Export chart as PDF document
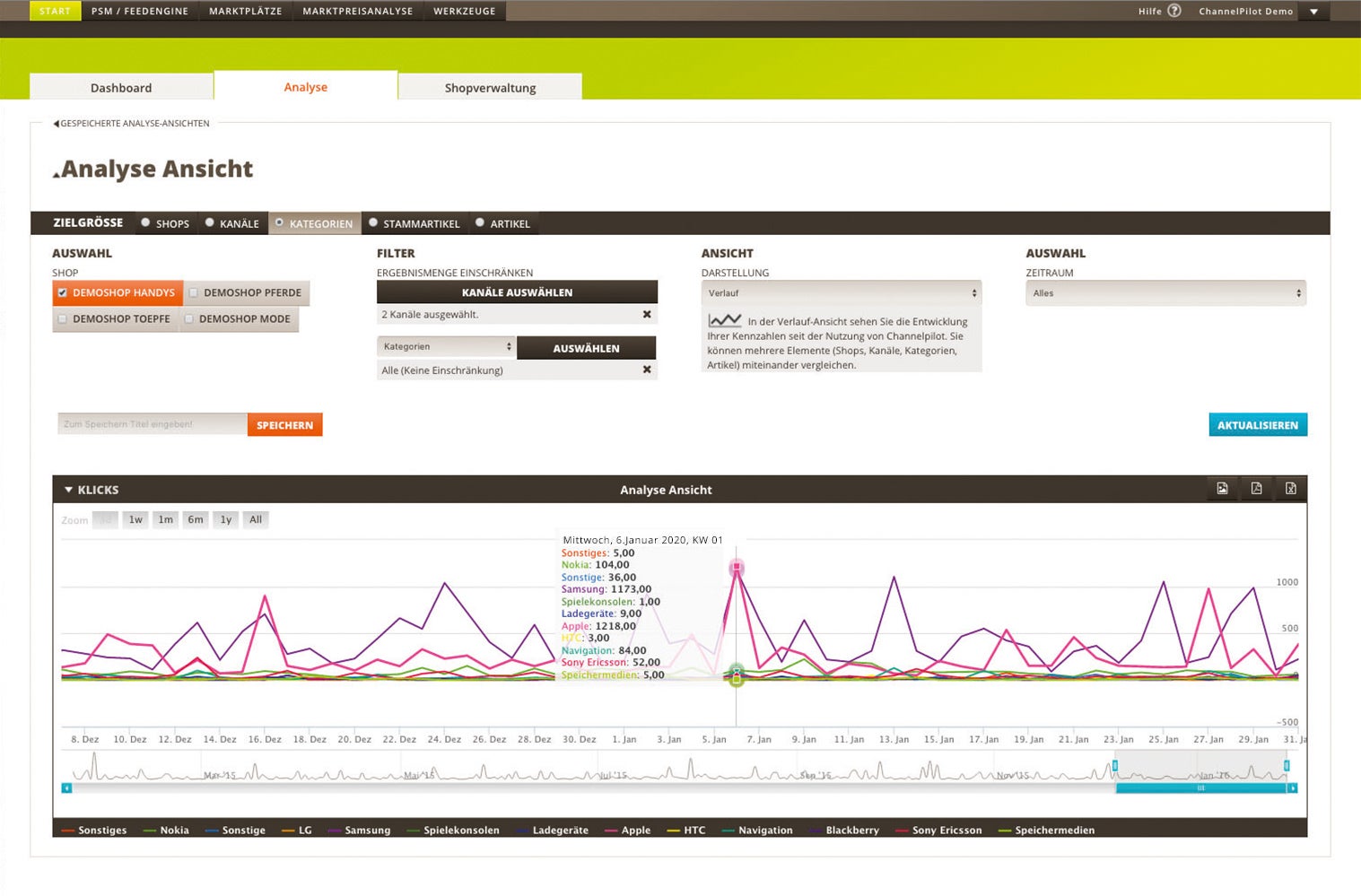Screen dimensions: 1361x896 tap(1256, 489)
